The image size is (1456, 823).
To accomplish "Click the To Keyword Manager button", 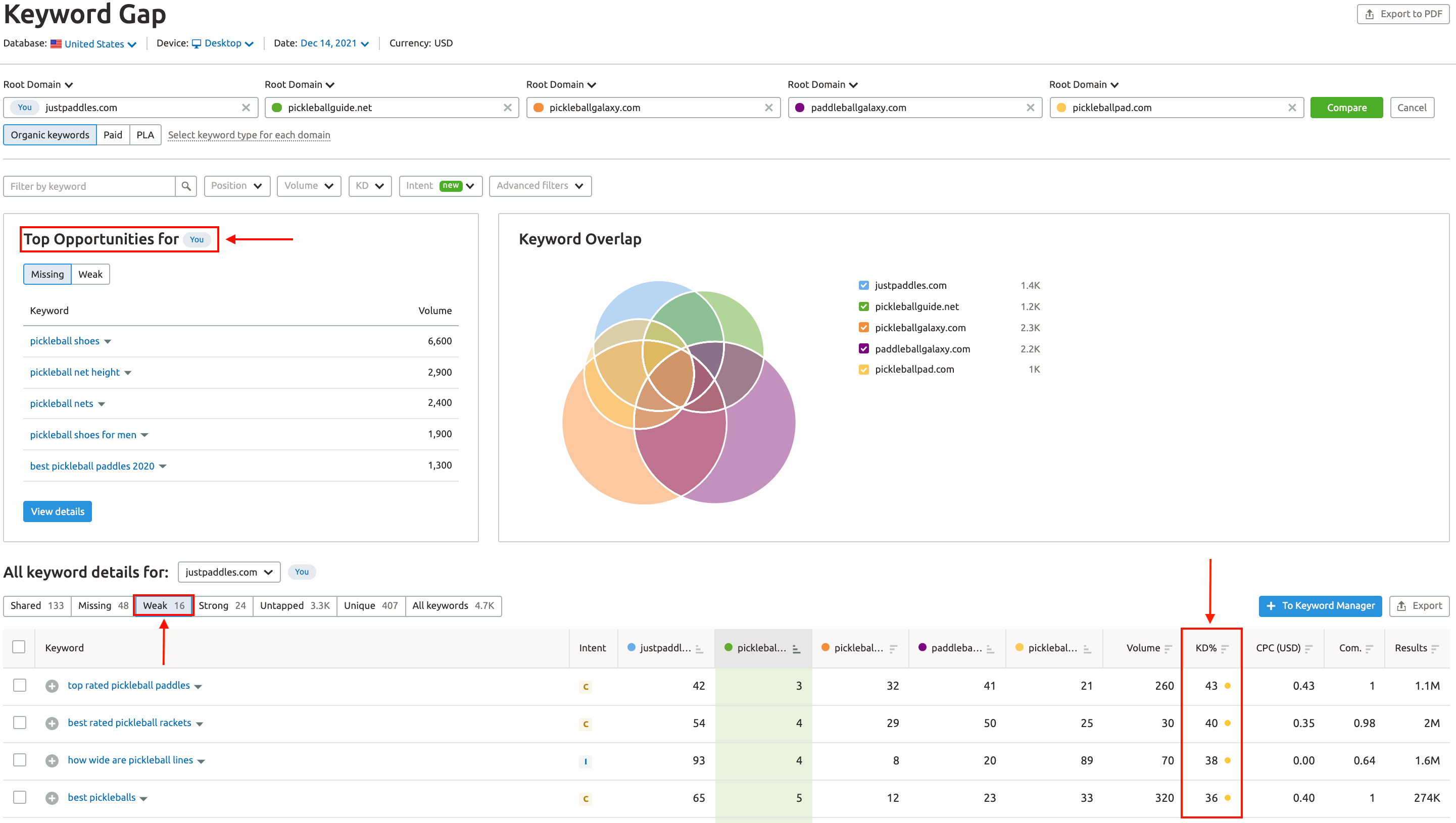I will [x=1320, y=606].
